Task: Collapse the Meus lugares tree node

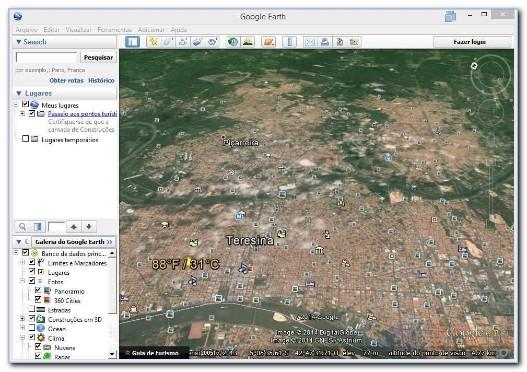Action: [x=16, y=105]
